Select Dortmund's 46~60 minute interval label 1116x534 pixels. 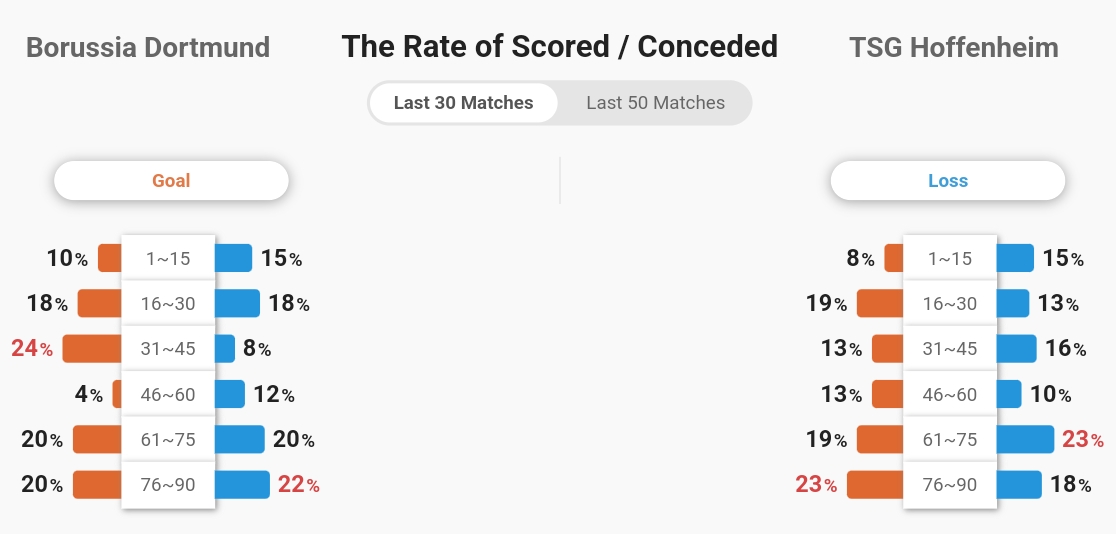coord(168,394)
